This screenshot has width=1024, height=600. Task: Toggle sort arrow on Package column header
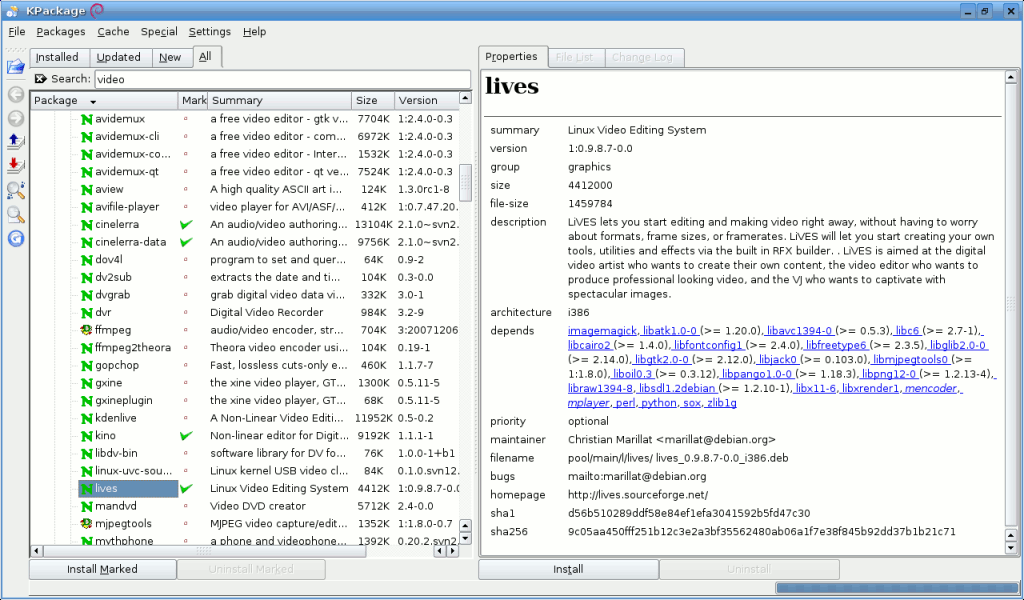tap(93, 101)
